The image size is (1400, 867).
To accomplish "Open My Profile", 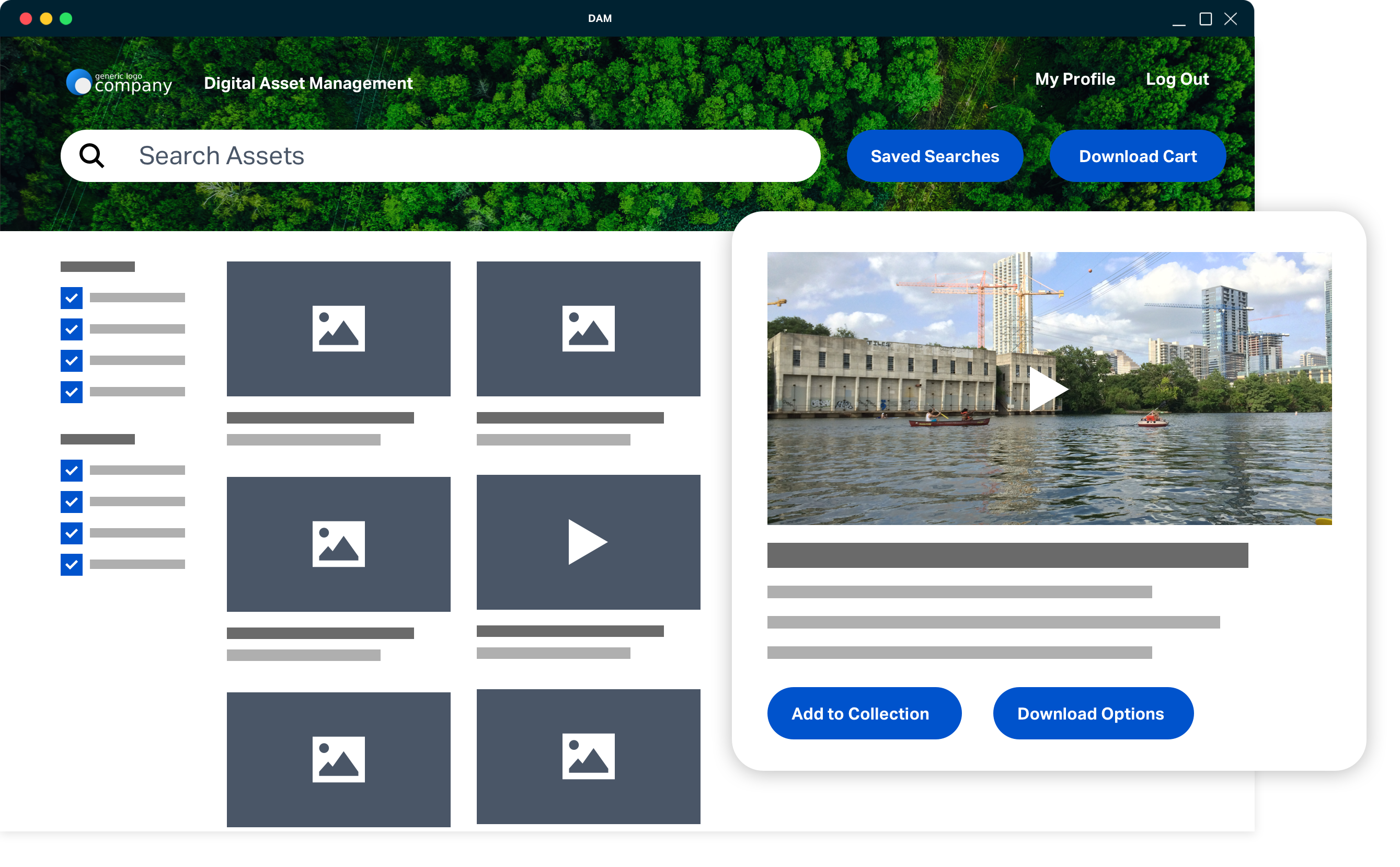I will (1075, 79).
